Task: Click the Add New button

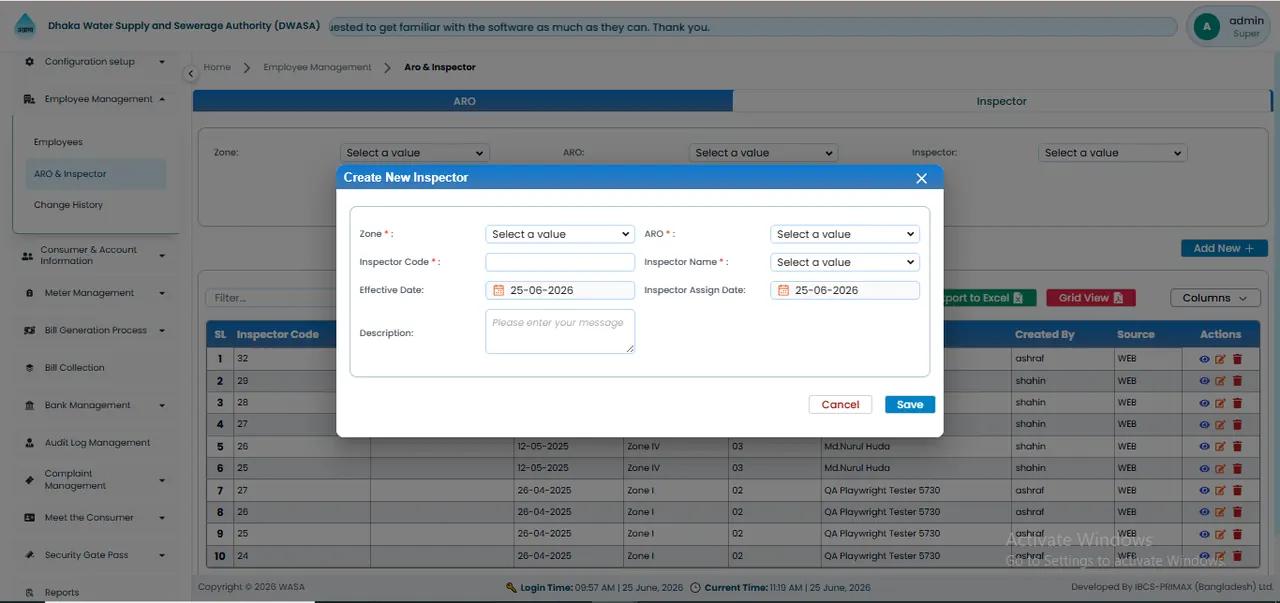Action: 1224,248
